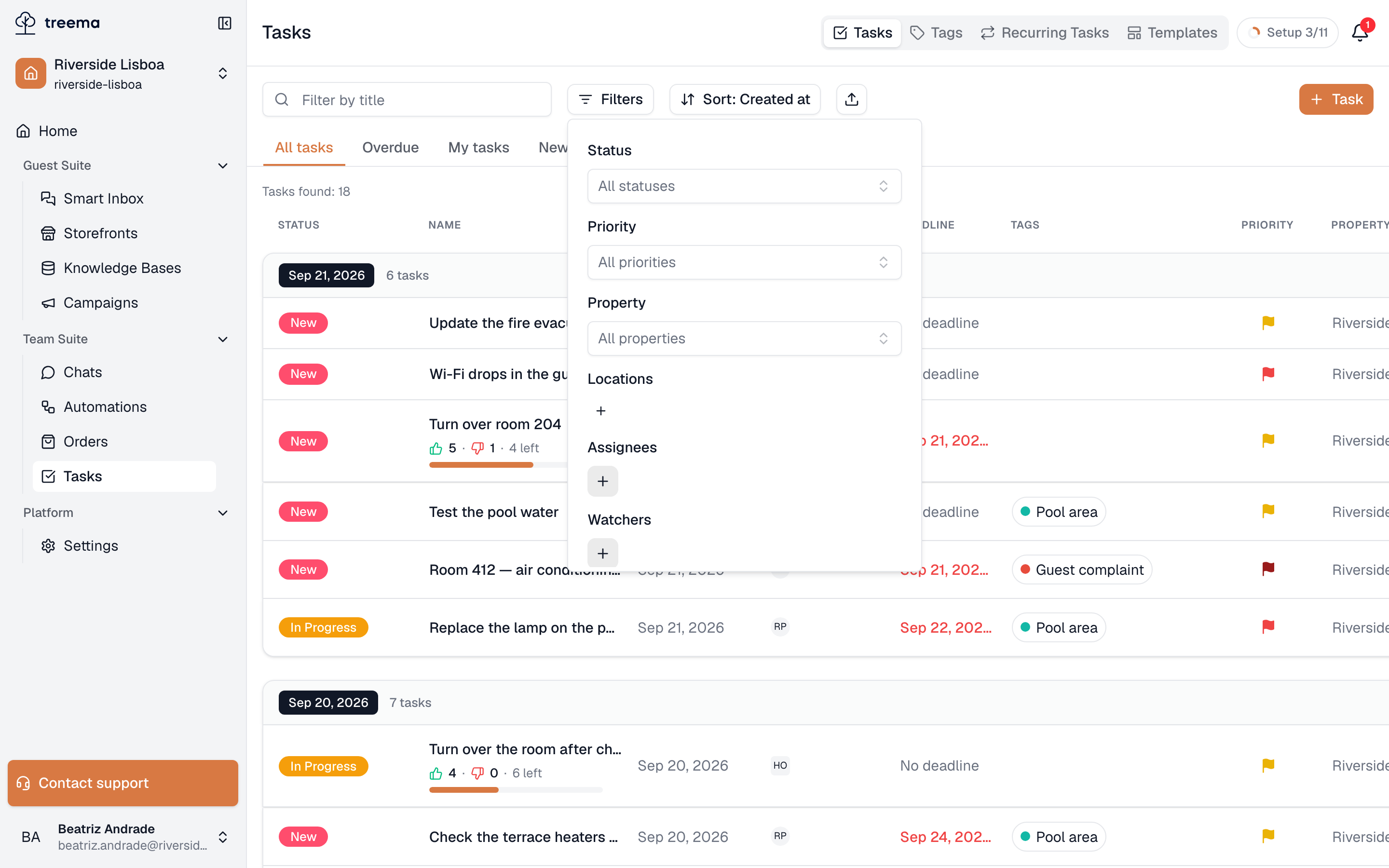The width and height of the screenshot is (1389, 868).
Task: Click red priority flag for Wi-Fi drops task
Action: pos(1268,374)
